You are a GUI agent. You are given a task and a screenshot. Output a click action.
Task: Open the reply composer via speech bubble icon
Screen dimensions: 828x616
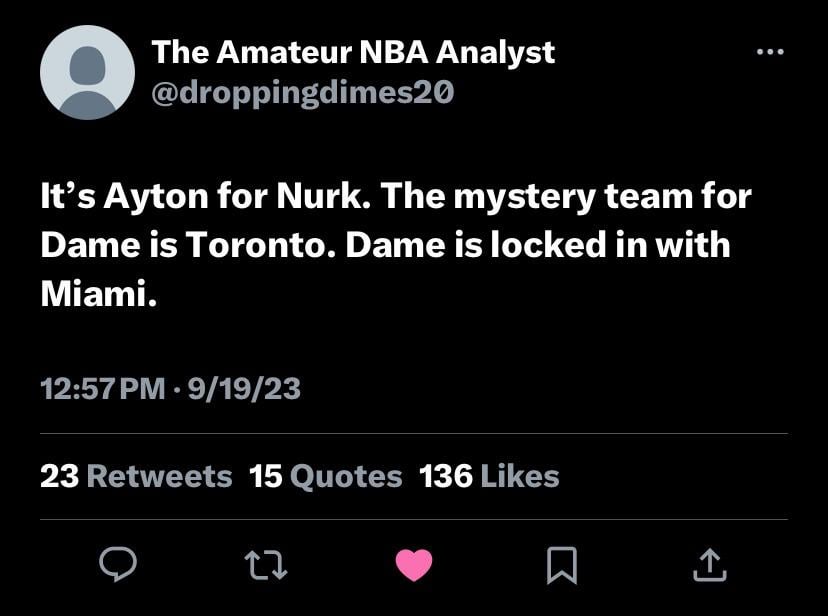(118, 567)
